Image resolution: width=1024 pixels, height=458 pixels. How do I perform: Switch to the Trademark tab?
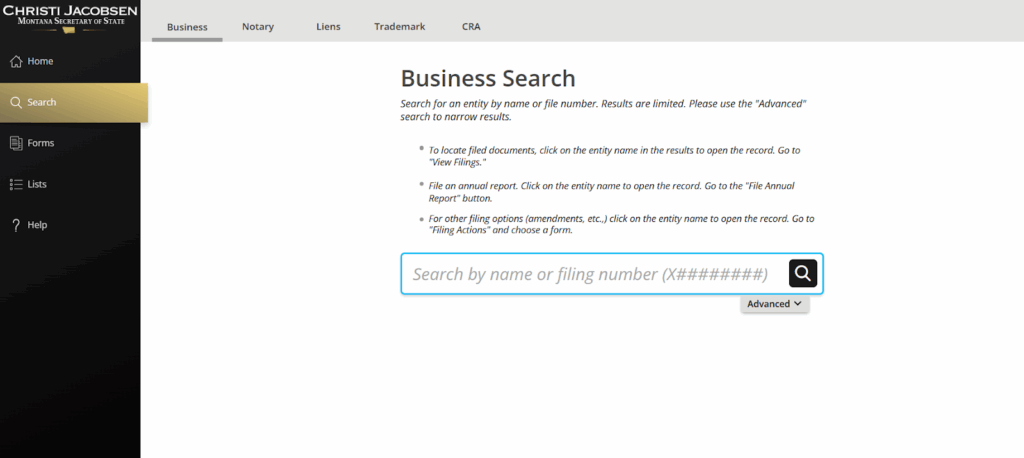(400, 27)
